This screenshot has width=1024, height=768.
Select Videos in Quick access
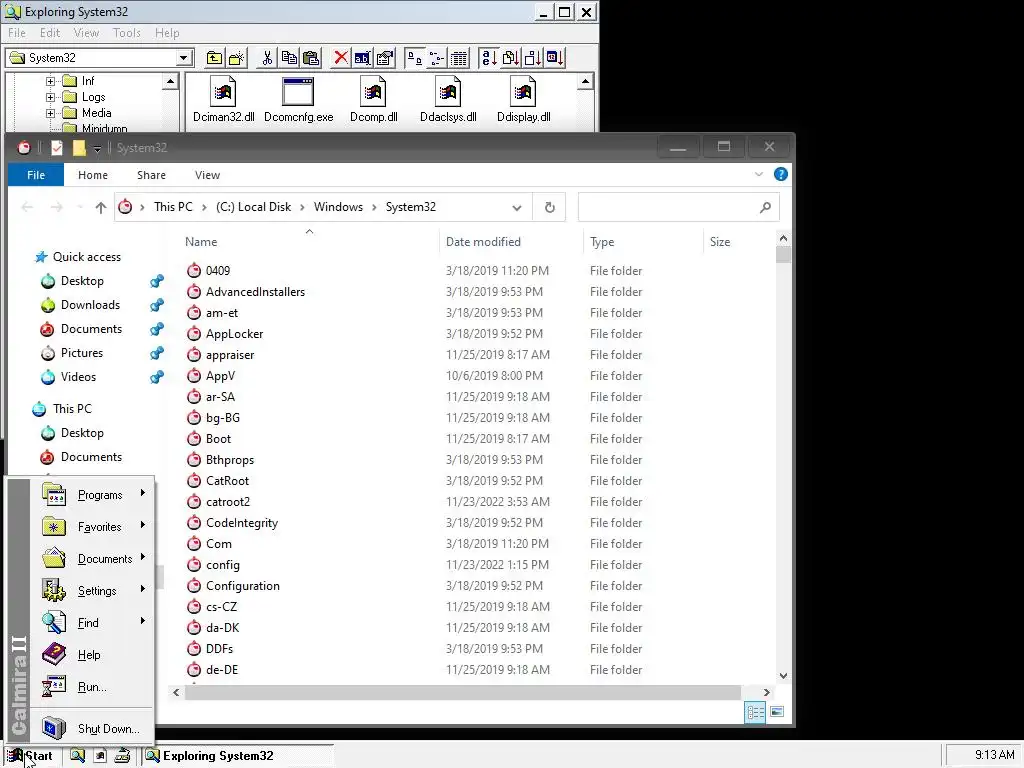pyautogui.click(x=78, y=377)
